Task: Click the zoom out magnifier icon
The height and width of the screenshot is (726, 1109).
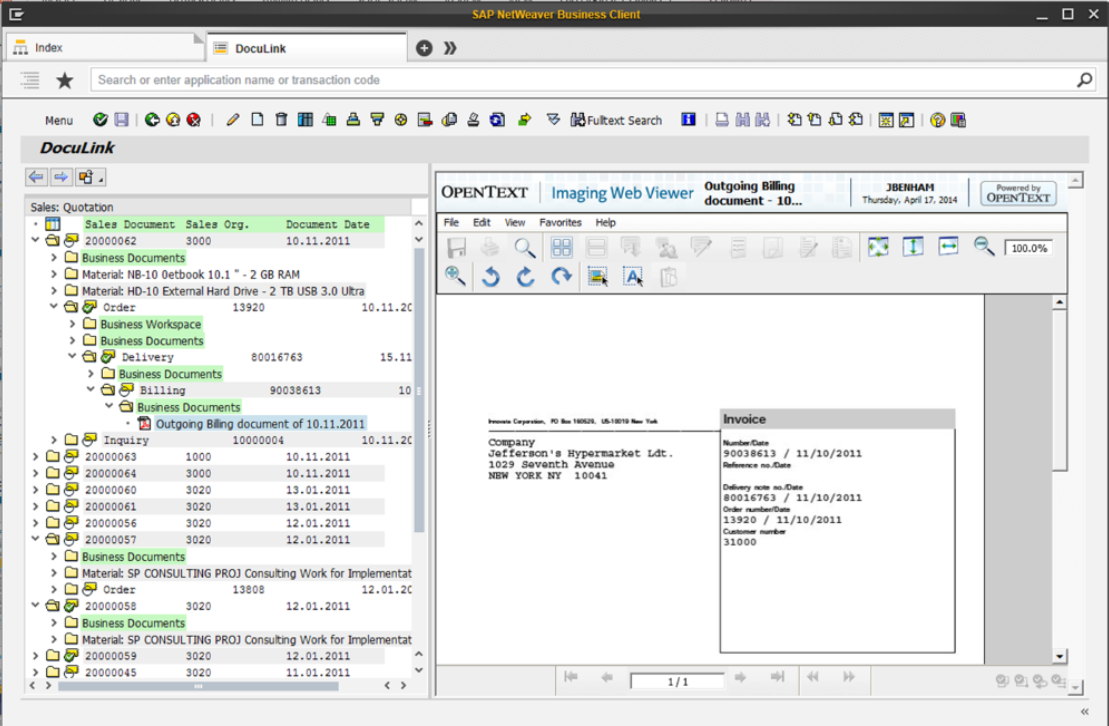Action: (984, 247)
